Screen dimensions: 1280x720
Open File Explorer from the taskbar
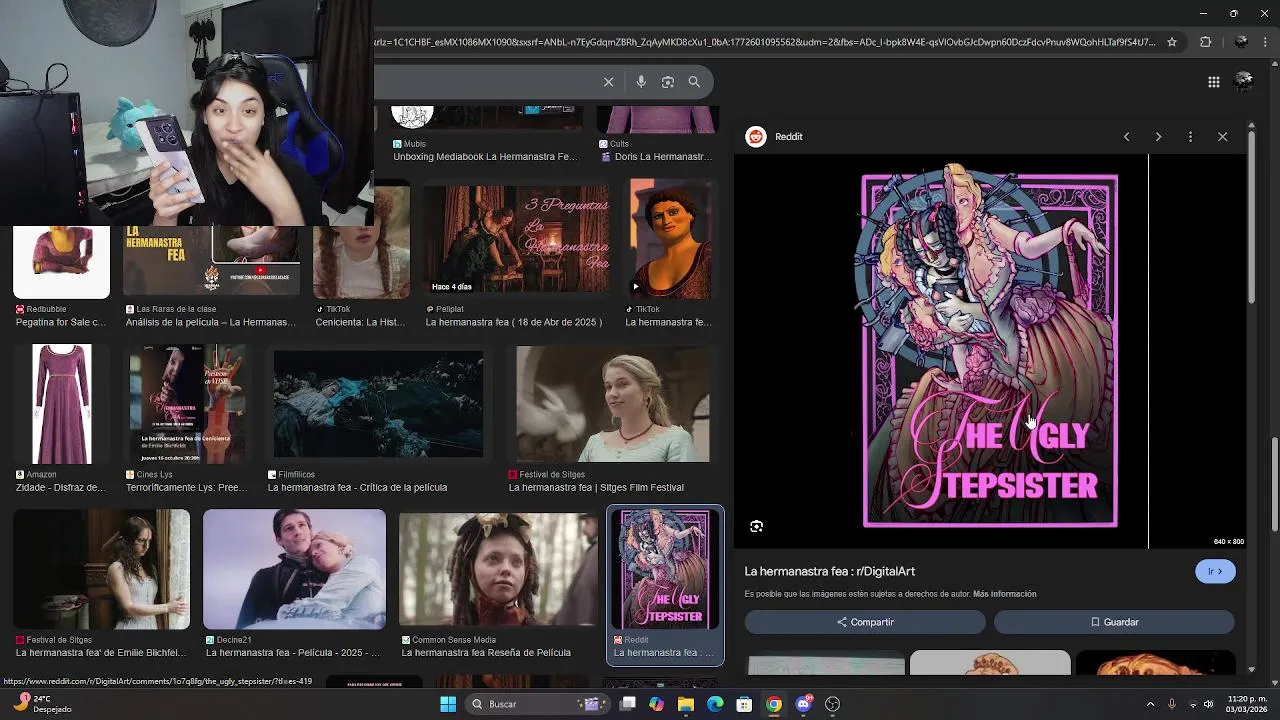coord(686,704)
